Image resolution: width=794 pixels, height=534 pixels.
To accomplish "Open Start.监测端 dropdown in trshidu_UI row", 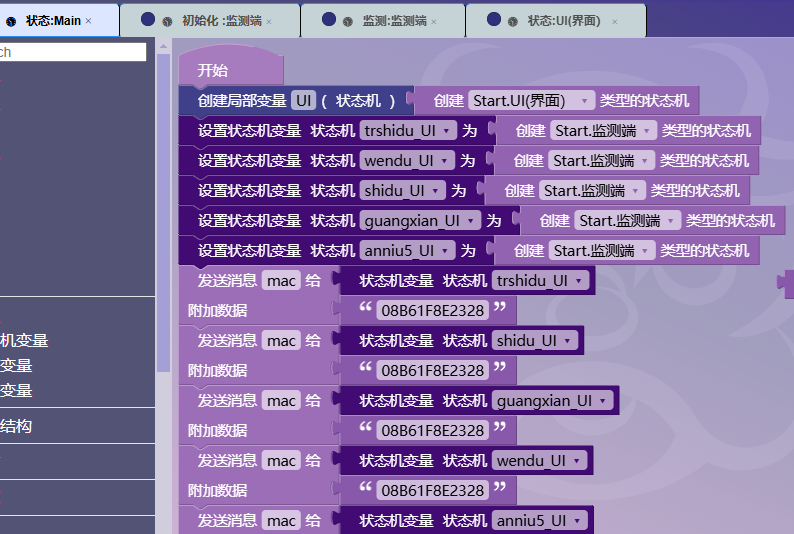I will [x=603, y=131].
